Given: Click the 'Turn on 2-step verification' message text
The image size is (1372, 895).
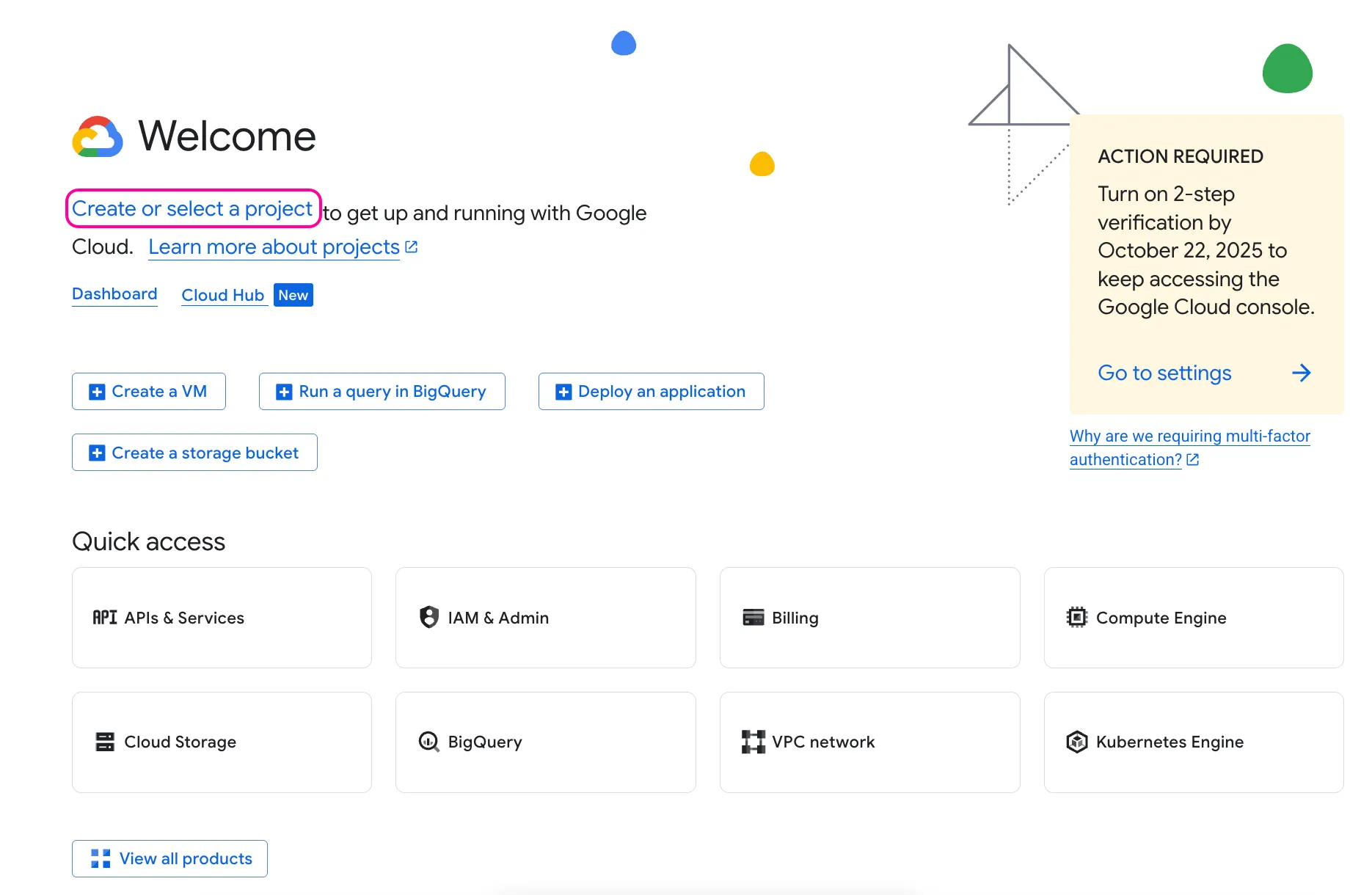Looking at the screenshot, I should pyautogui.click(x=1206, y=250).
